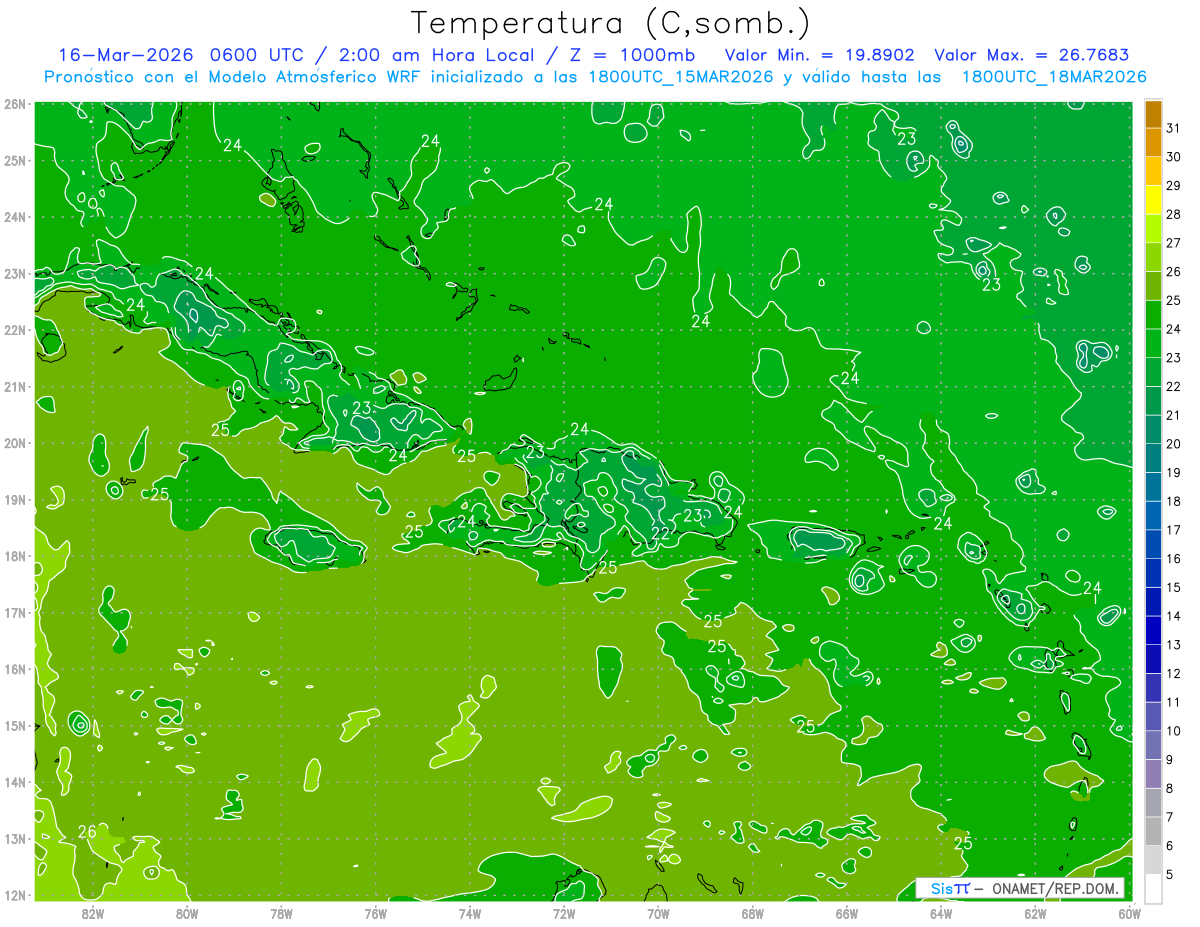Click the 82W longitude axis label
1200x927 pixels.
92,913
